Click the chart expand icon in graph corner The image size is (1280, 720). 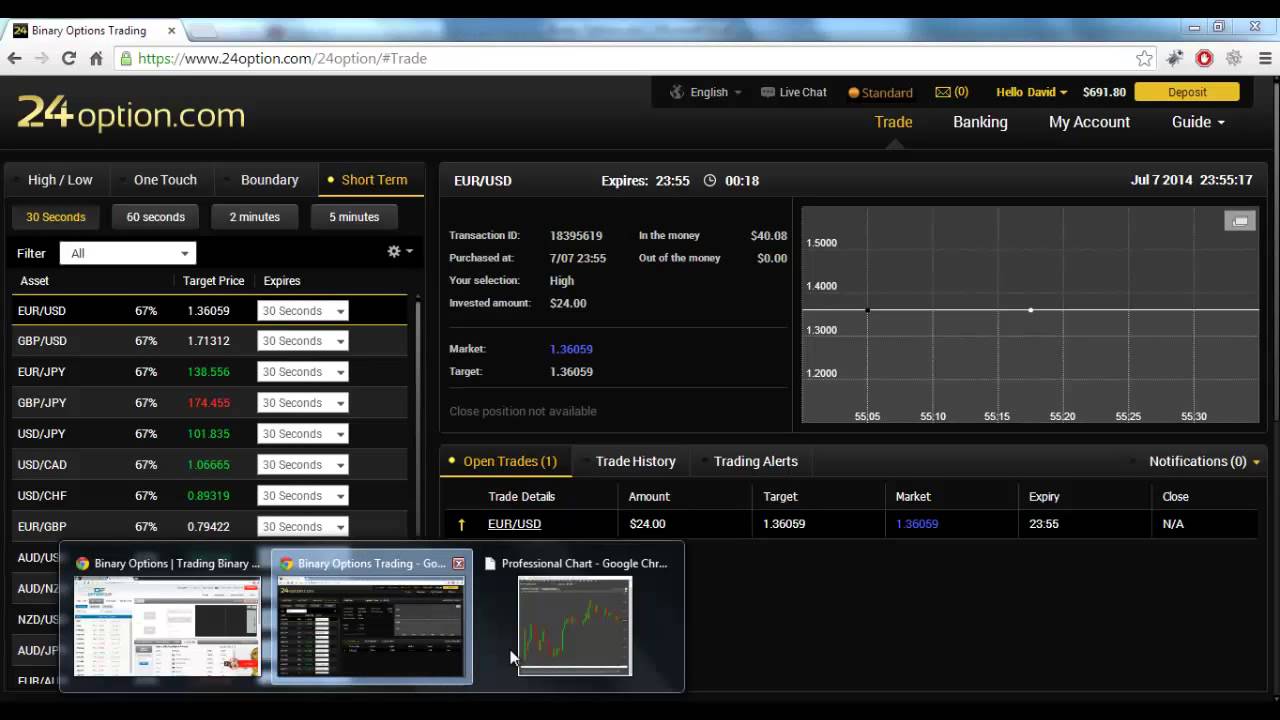click(1240, 221)
